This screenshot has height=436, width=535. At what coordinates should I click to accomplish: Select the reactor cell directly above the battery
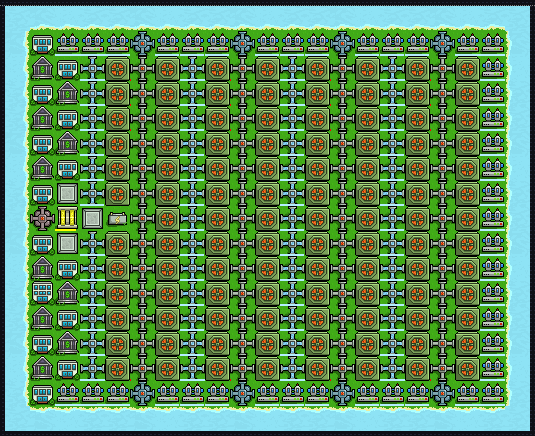click(117, 193)
